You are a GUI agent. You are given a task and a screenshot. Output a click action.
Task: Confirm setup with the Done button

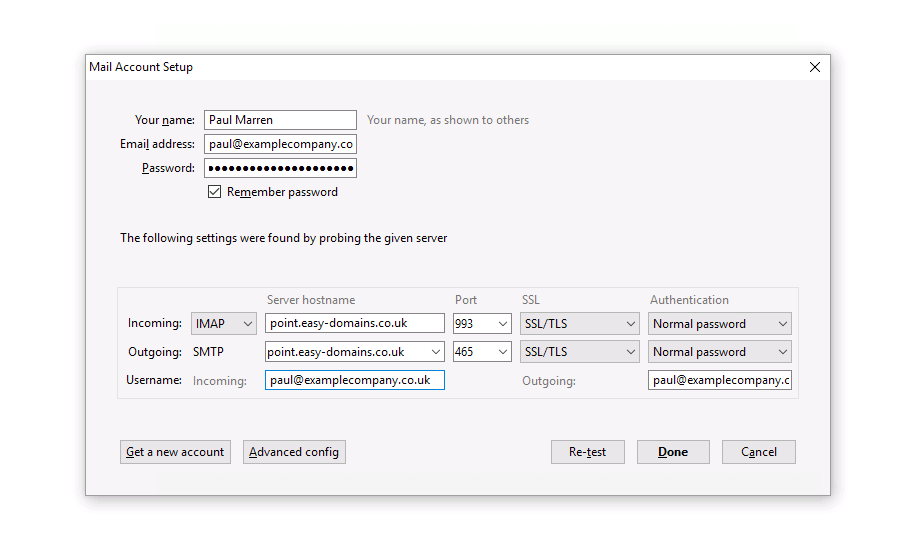(673, 452)
